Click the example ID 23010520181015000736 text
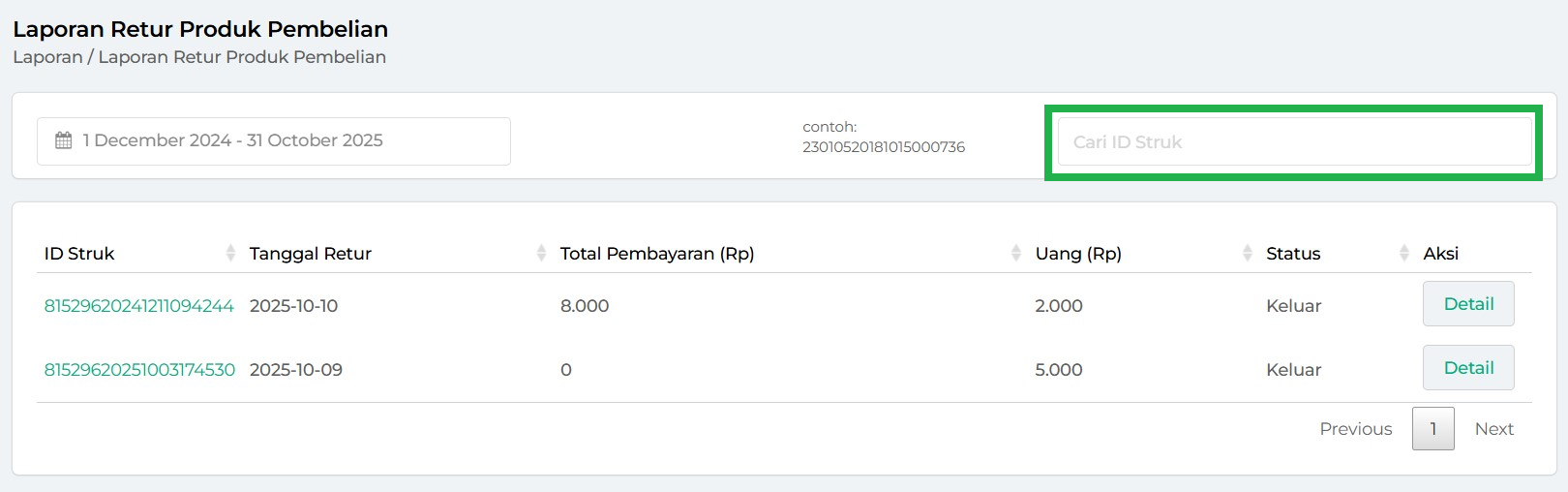Image resolution: width=1568 pixels, height=492 pixels. pos(883,147)
